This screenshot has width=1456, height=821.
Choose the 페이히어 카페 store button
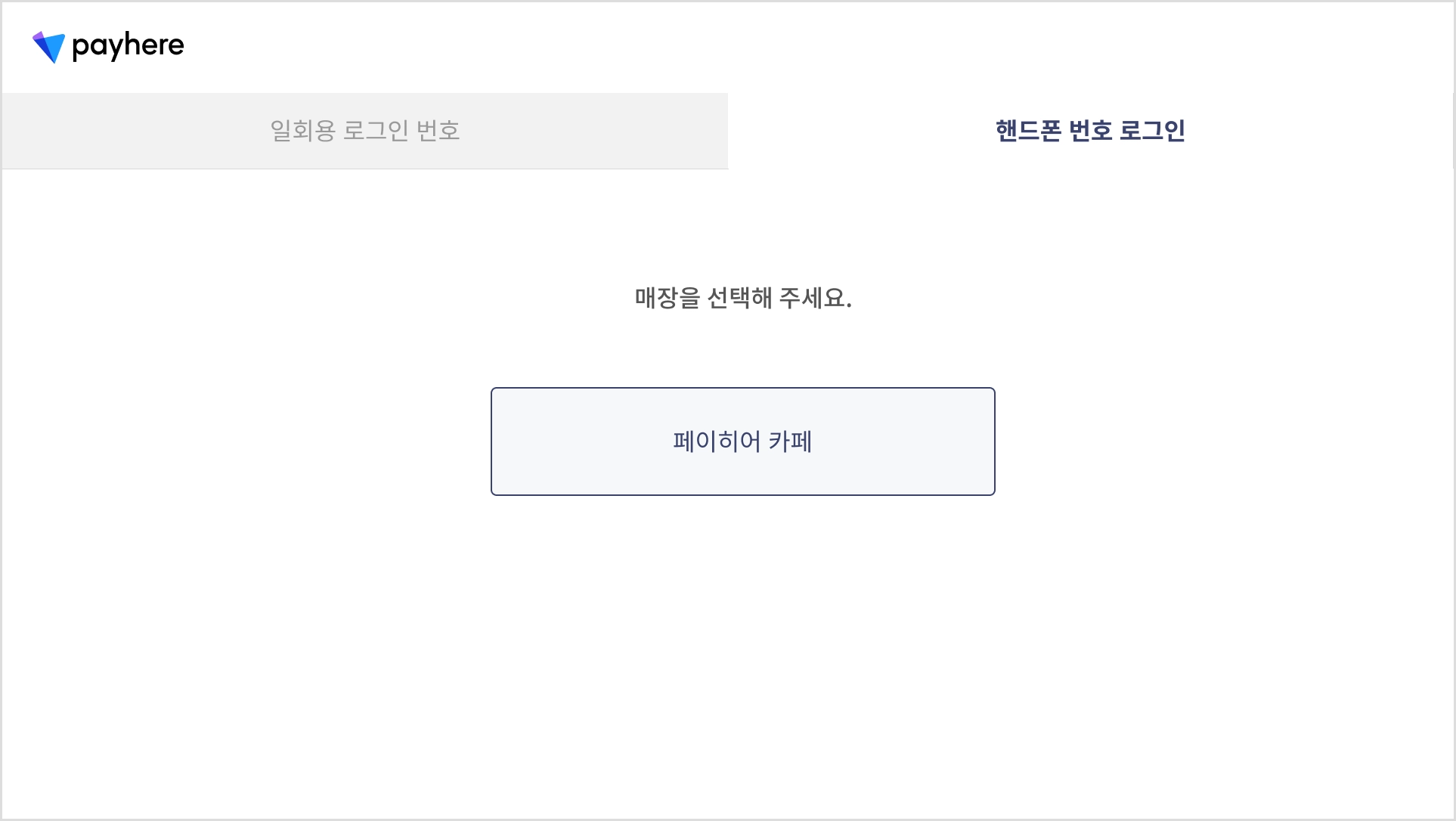tap(743, 441)
